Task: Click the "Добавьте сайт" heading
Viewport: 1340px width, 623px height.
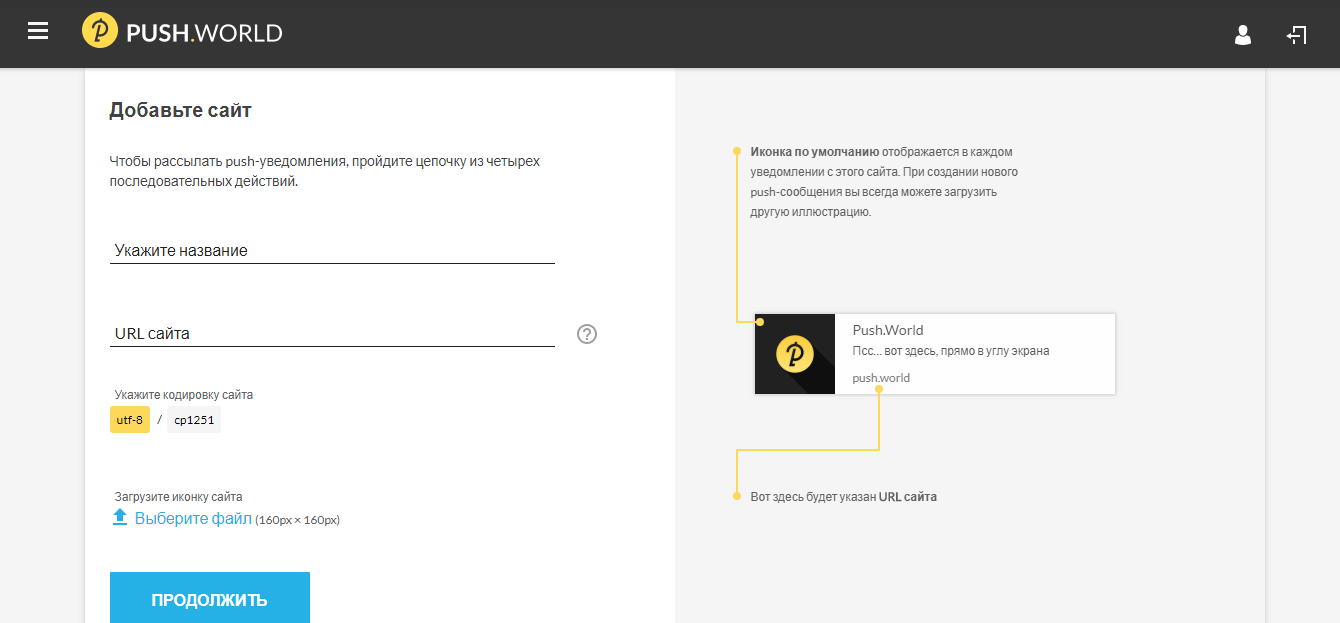Action: (180, 110)
